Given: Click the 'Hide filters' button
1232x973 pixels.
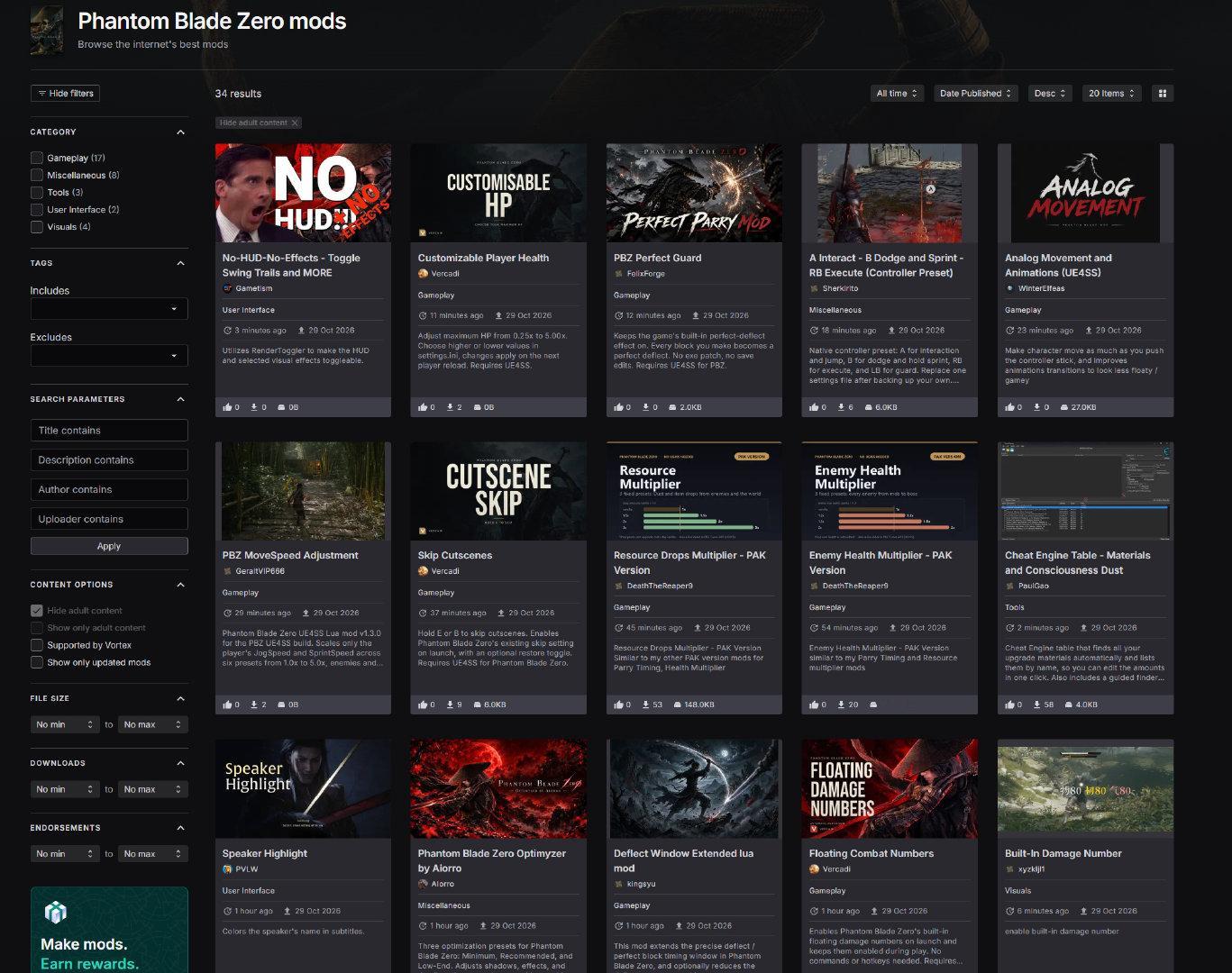Looking at the screenshot, I should point(65,94).
